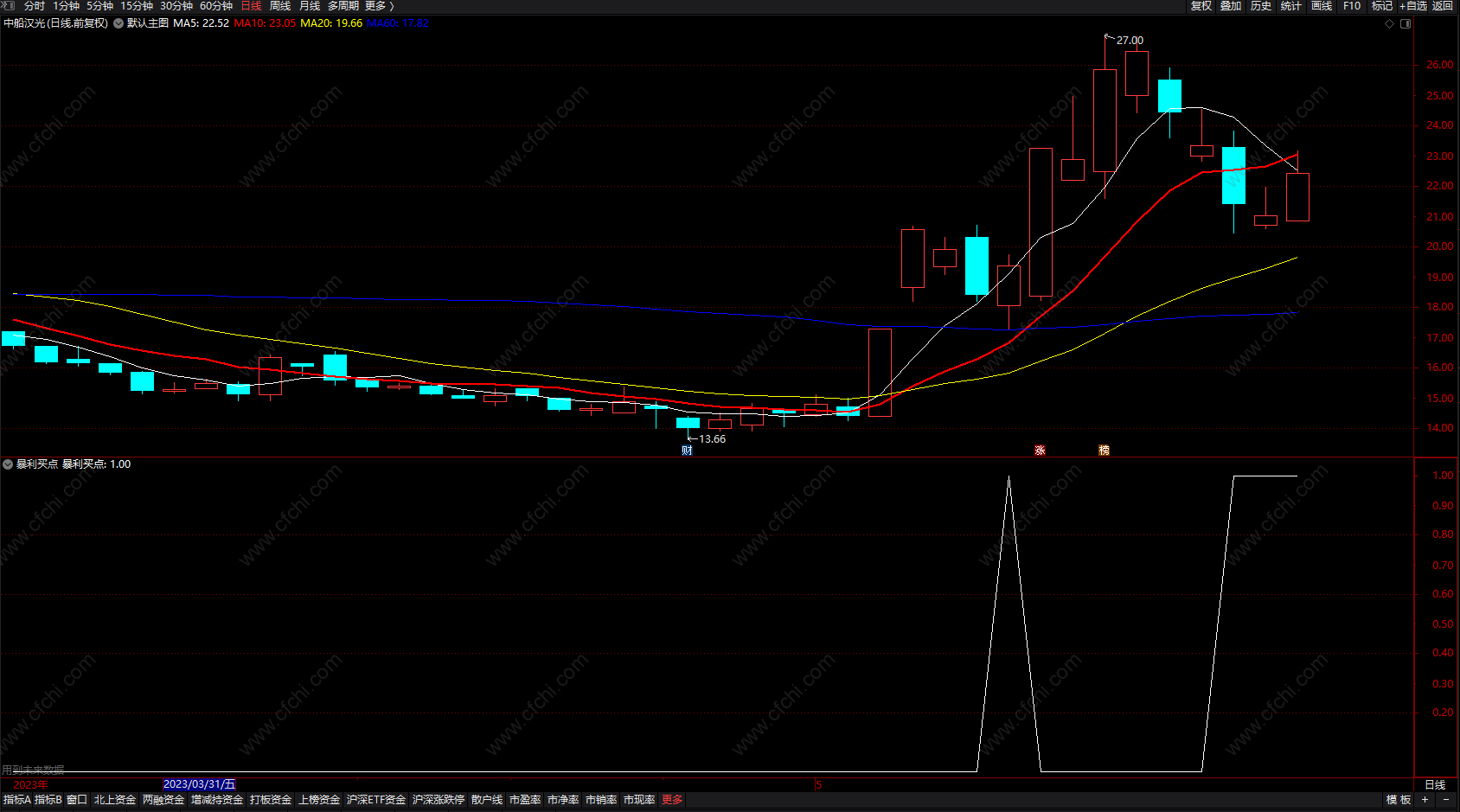Click the 叠加 overlay button
This screenshot has width=1460, height=812.
1231,6
